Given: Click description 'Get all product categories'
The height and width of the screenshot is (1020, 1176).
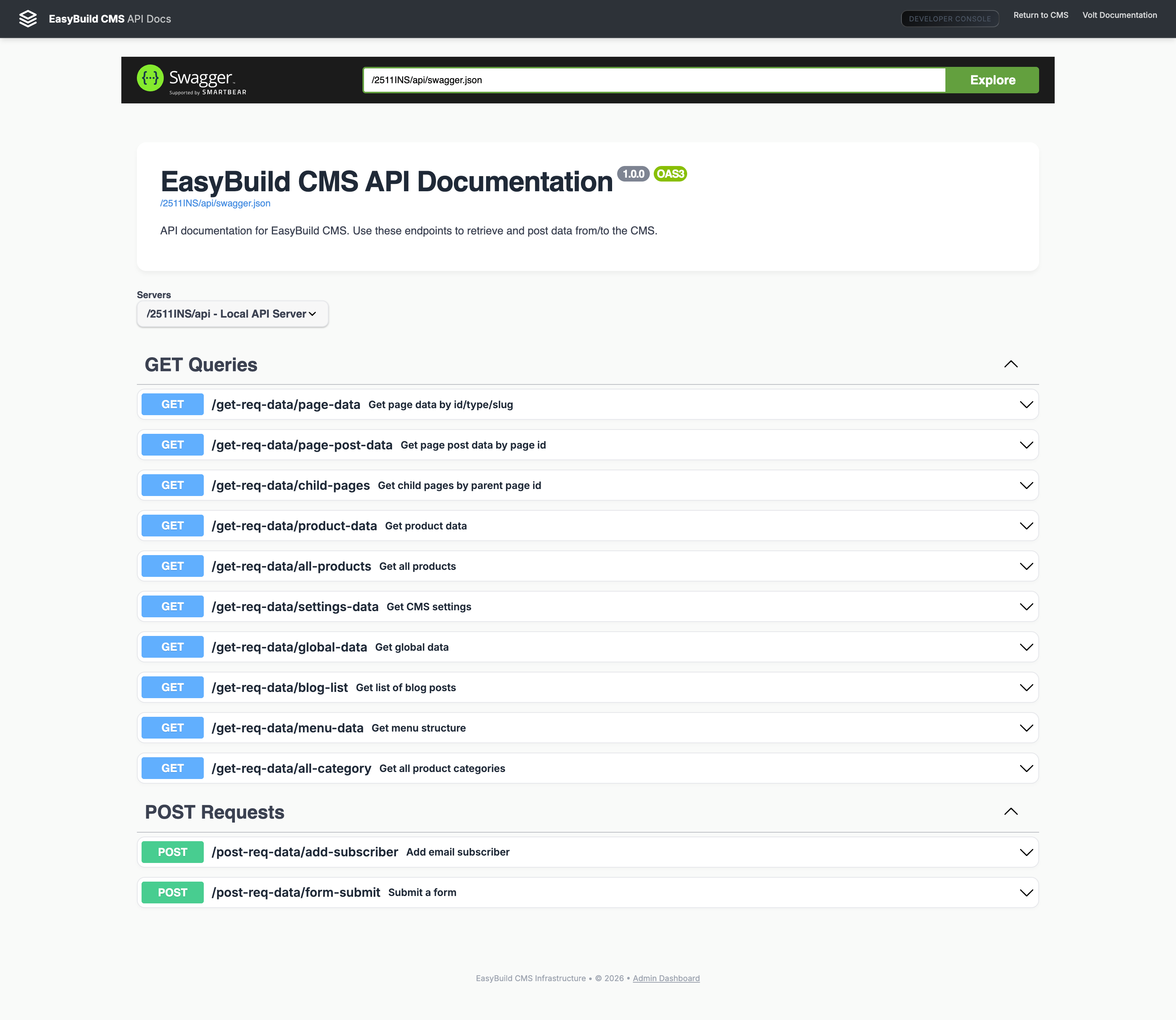Looking at the screenshot, I should (x=442, y=768).
